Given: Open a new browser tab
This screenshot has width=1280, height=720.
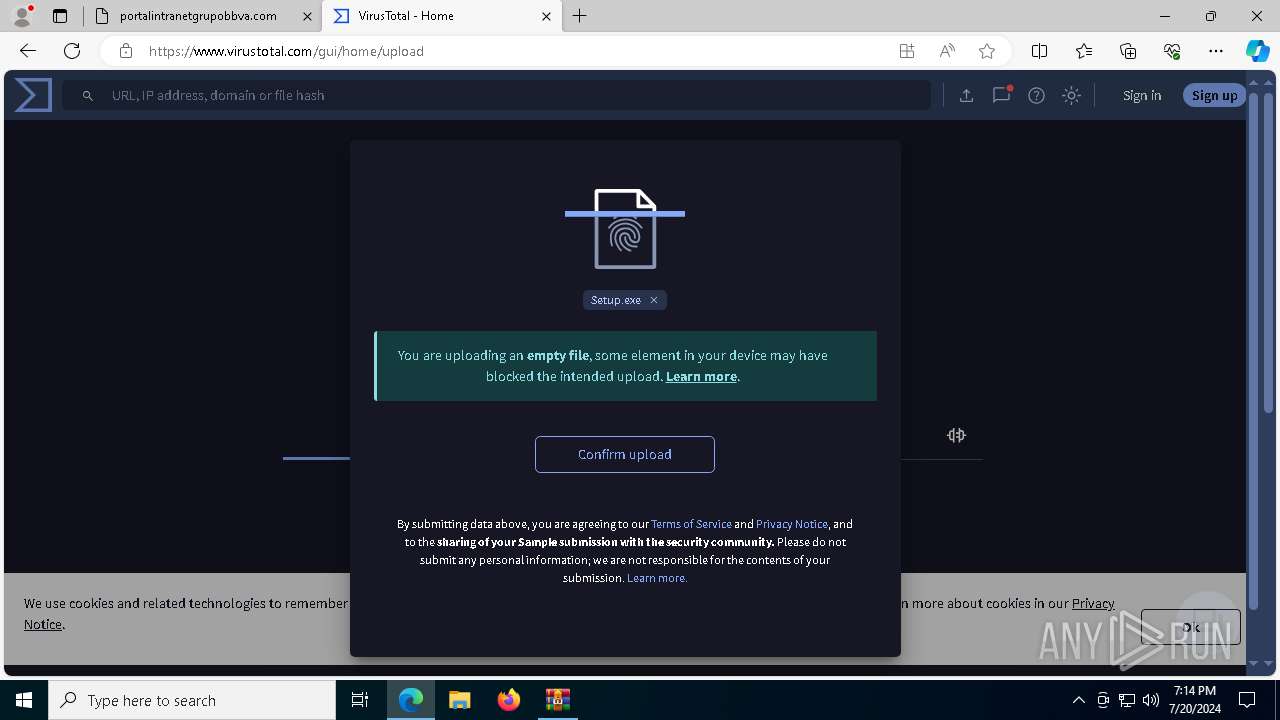Looking at the screenshot, I should (580, 16).
